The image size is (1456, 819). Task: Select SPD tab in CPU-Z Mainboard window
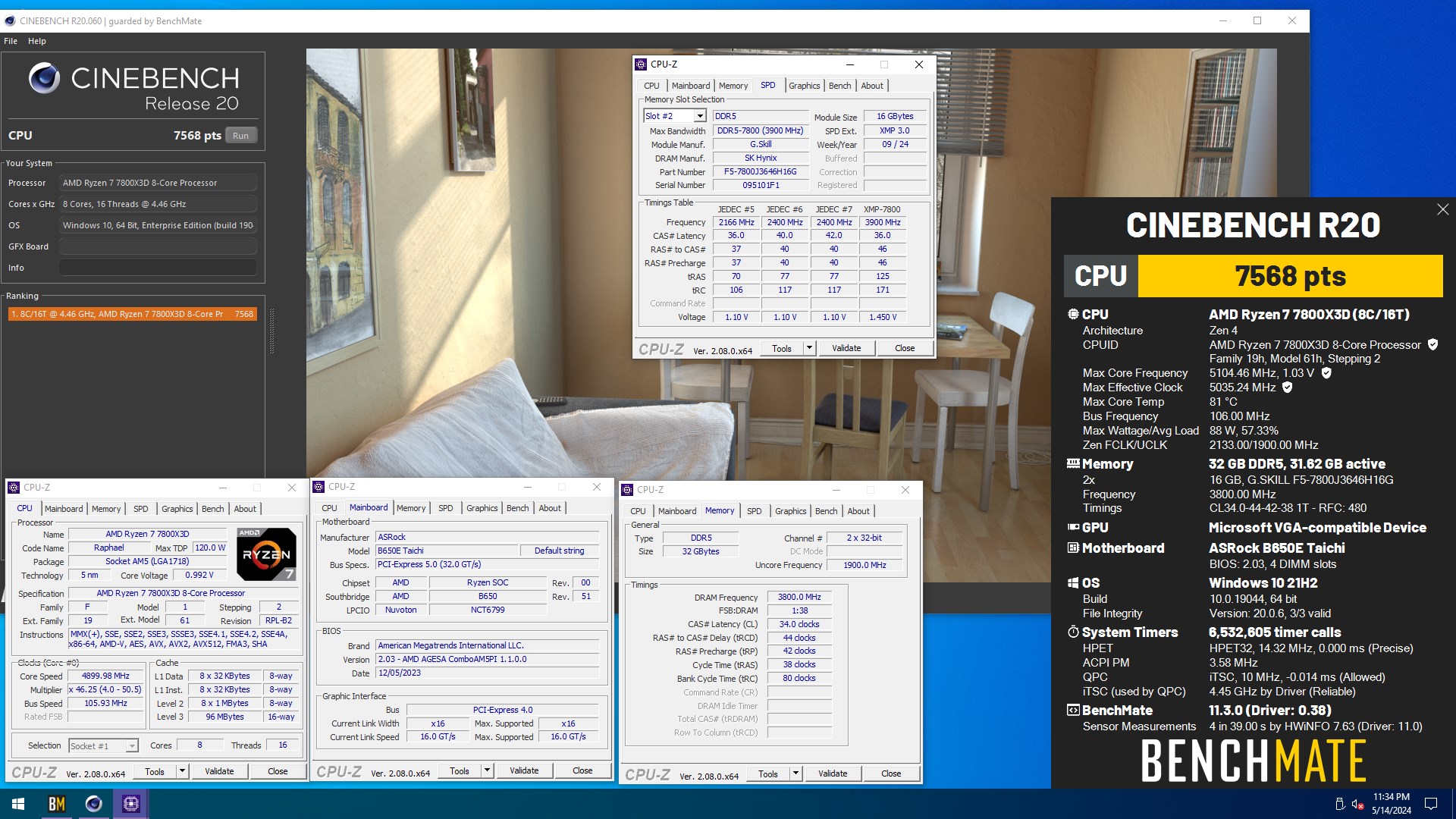click(x=446, y=508)
